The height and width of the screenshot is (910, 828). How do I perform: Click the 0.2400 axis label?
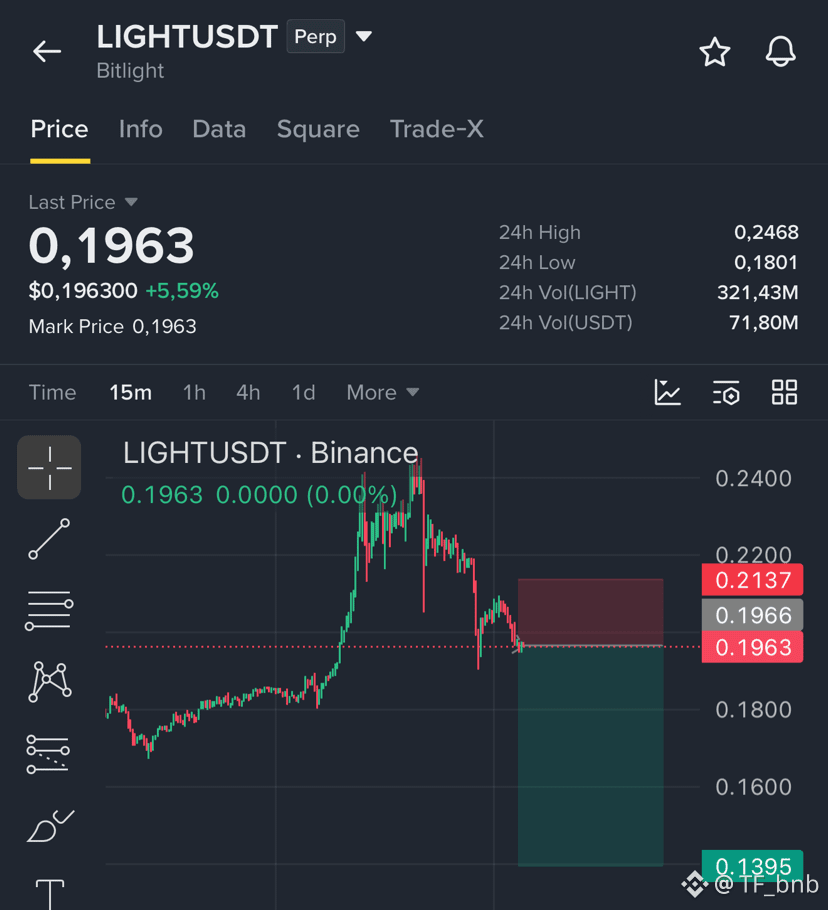tap(753, 479)
